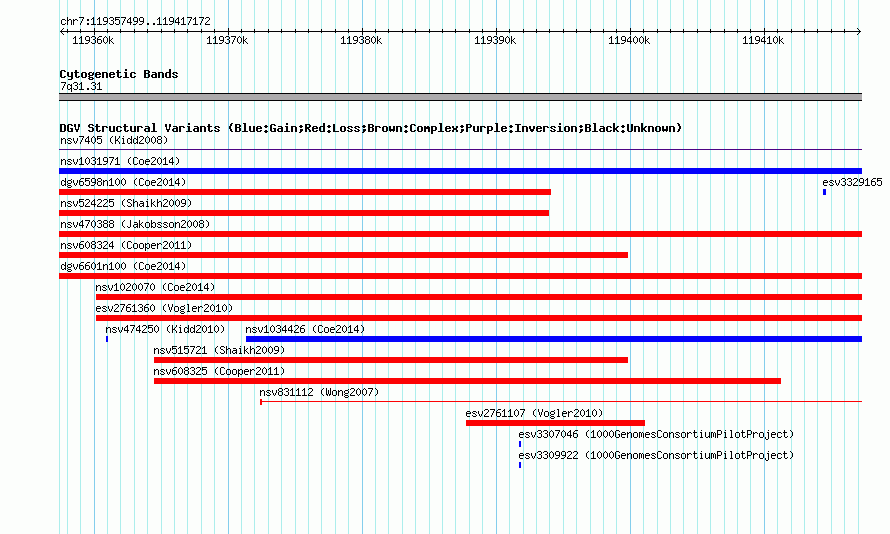Click the red bar under nsv608324
The height and width of the screenshot is (534, 890).
pyautogui.click(x=343, y=255)
